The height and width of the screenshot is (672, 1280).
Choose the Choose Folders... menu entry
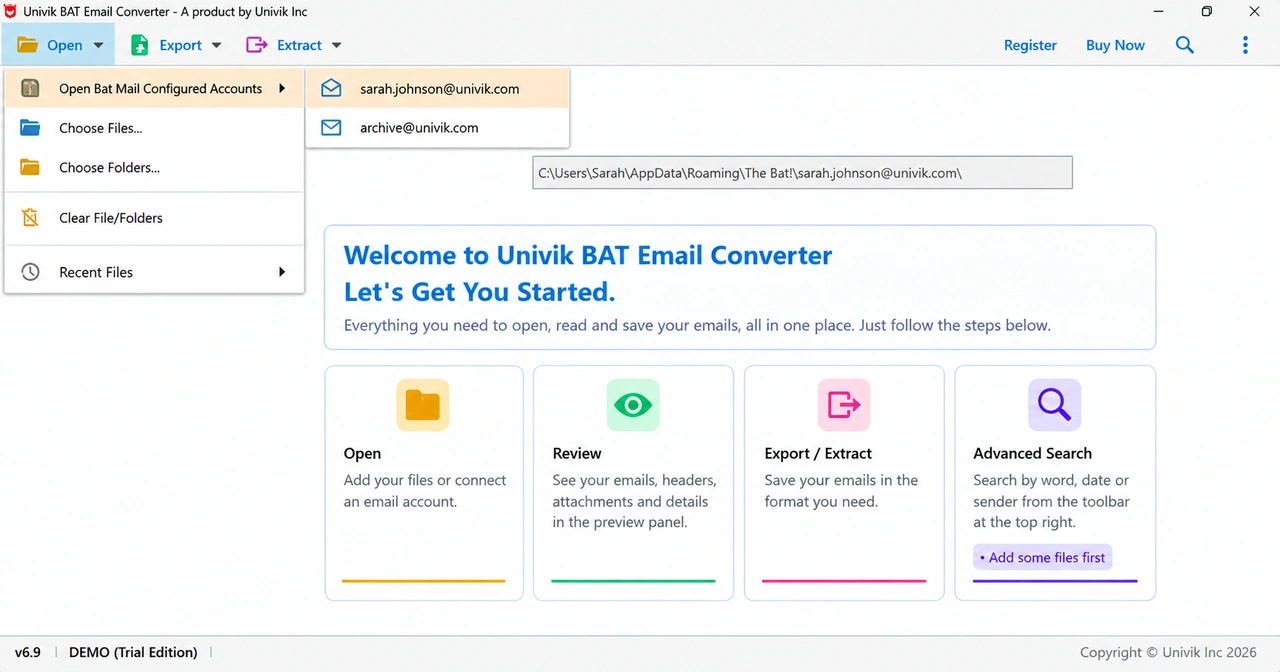[x=154, y=167]
